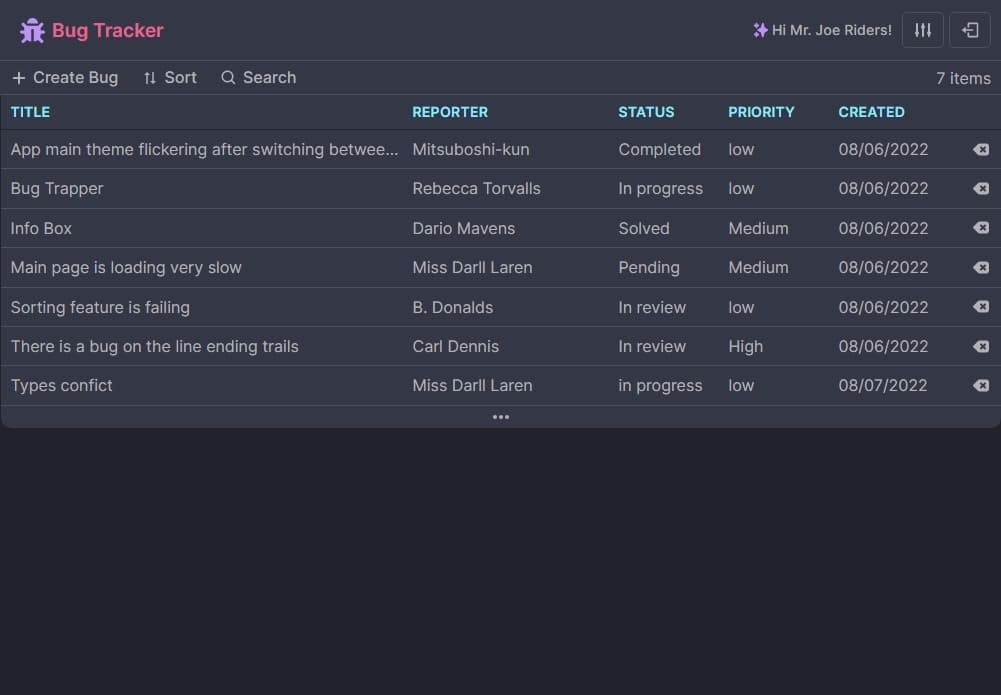
Task: Open the Sort menu
Action: (x=180, y=77)
